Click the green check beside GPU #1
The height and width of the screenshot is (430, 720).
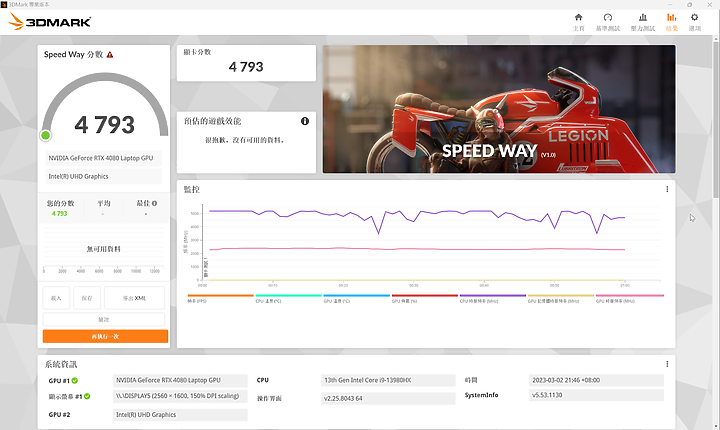coord(75,380)
